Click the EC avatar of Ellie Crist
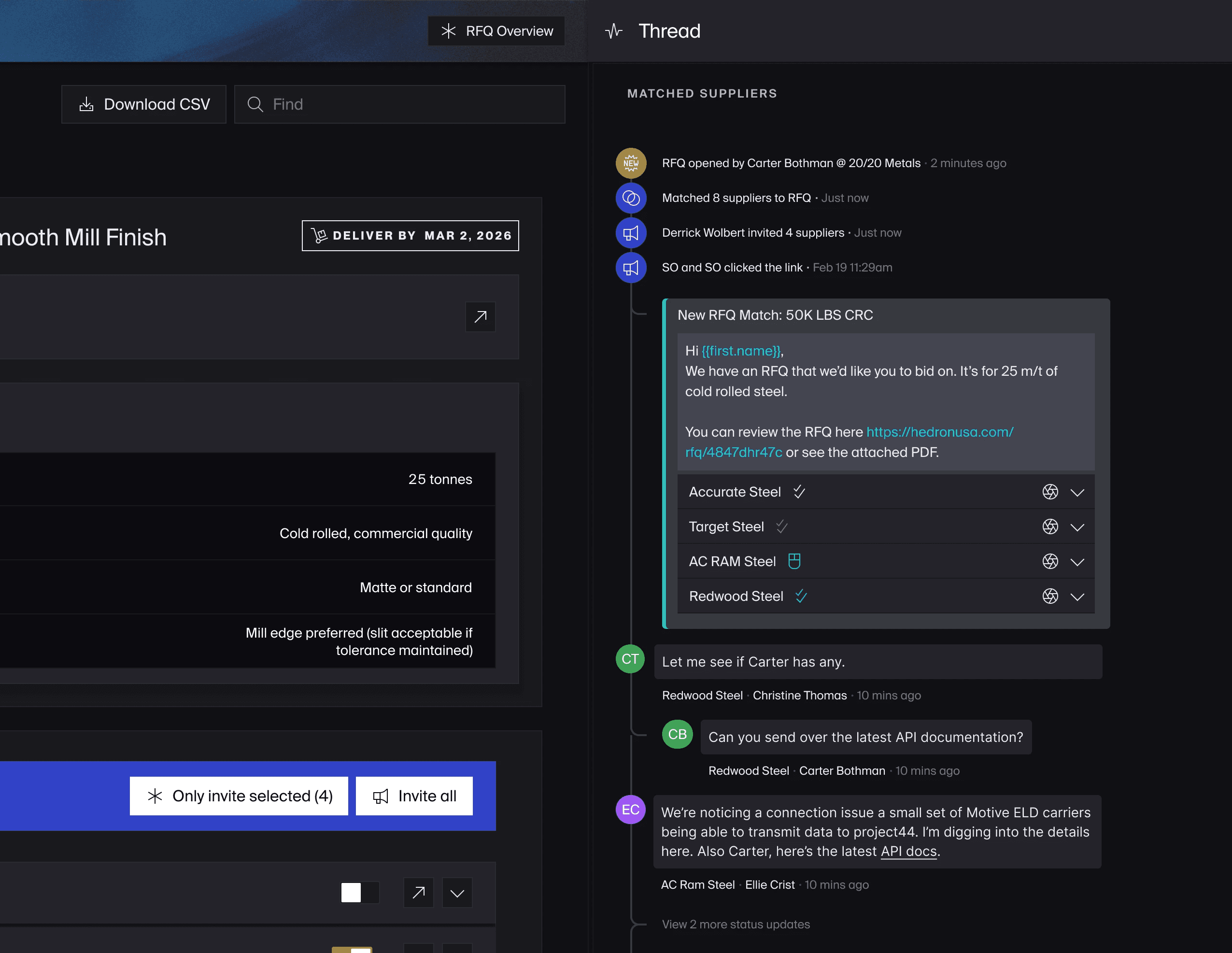1232x953 pixels. coord(630,810)
